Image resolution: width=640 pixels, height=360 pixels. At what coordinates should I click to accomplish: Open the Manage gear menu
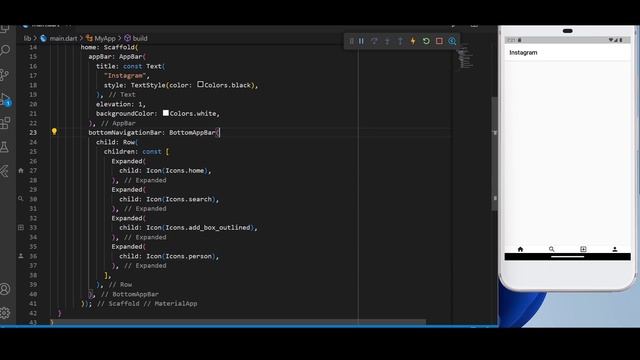click(x=5, y=313)
